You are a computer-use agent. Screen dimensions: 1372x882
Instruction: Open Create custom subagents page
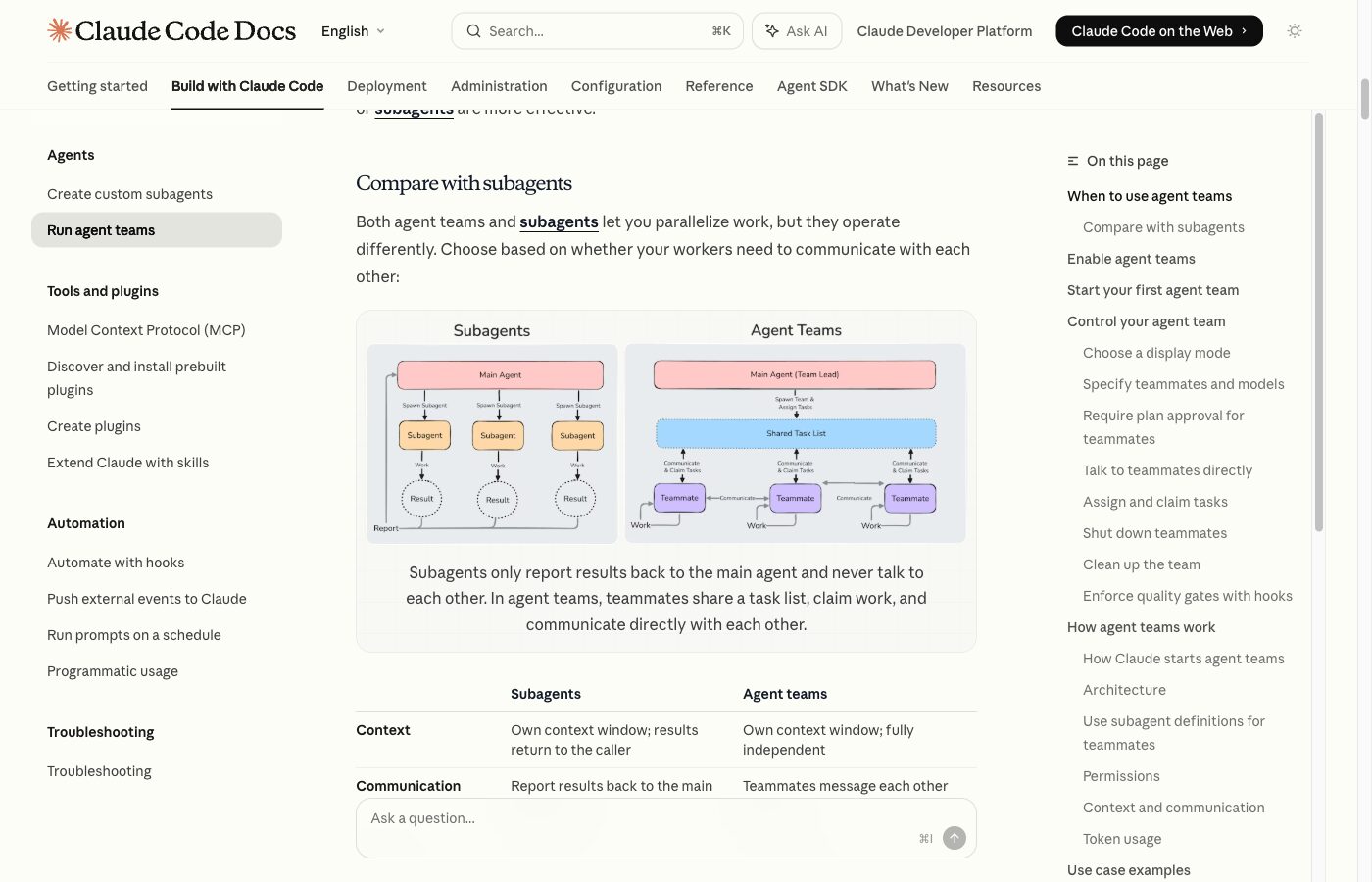129,194
